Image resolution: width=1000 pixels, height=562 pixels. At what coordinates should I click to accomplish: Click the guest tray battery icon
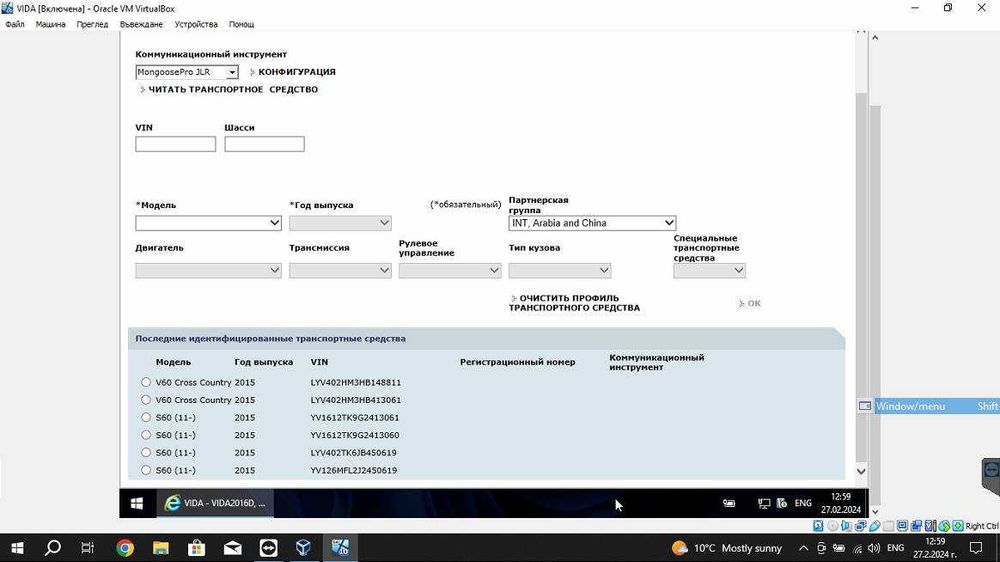[729, 503]
